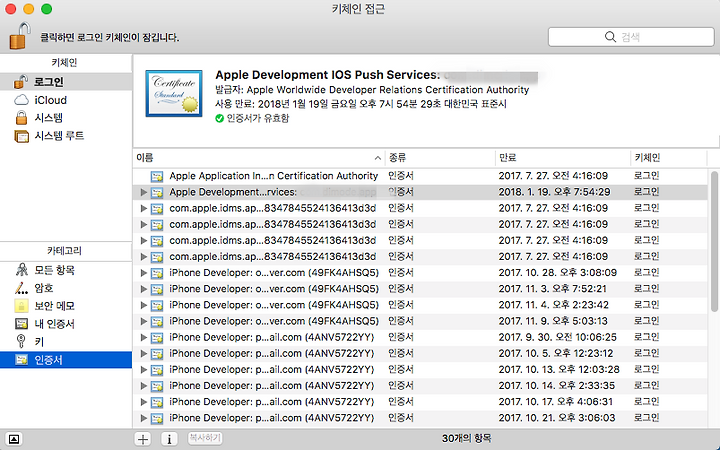Viewport: 720px width, 450px height.
Task: Select iPhone Developer row expiring 2017. 10. 17.
Action: 420,402
